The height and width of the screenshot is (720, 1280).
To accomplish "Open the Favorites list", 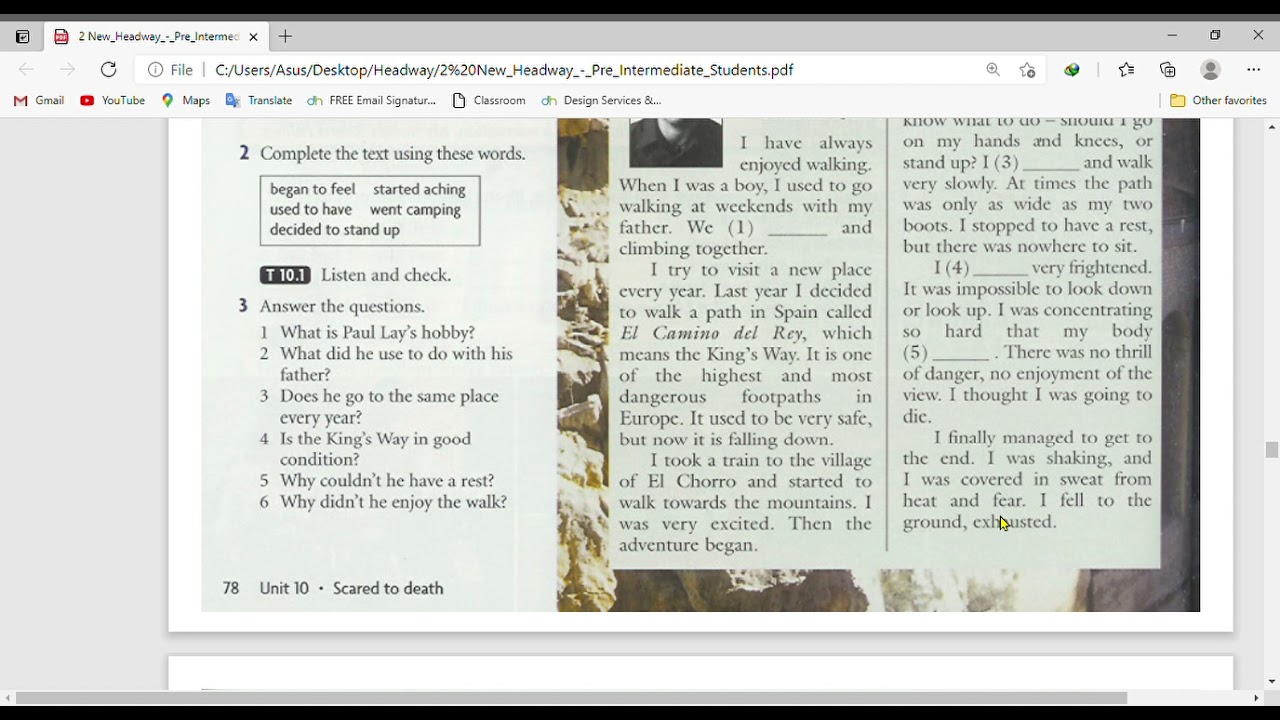I will (x=1127, y=70).
